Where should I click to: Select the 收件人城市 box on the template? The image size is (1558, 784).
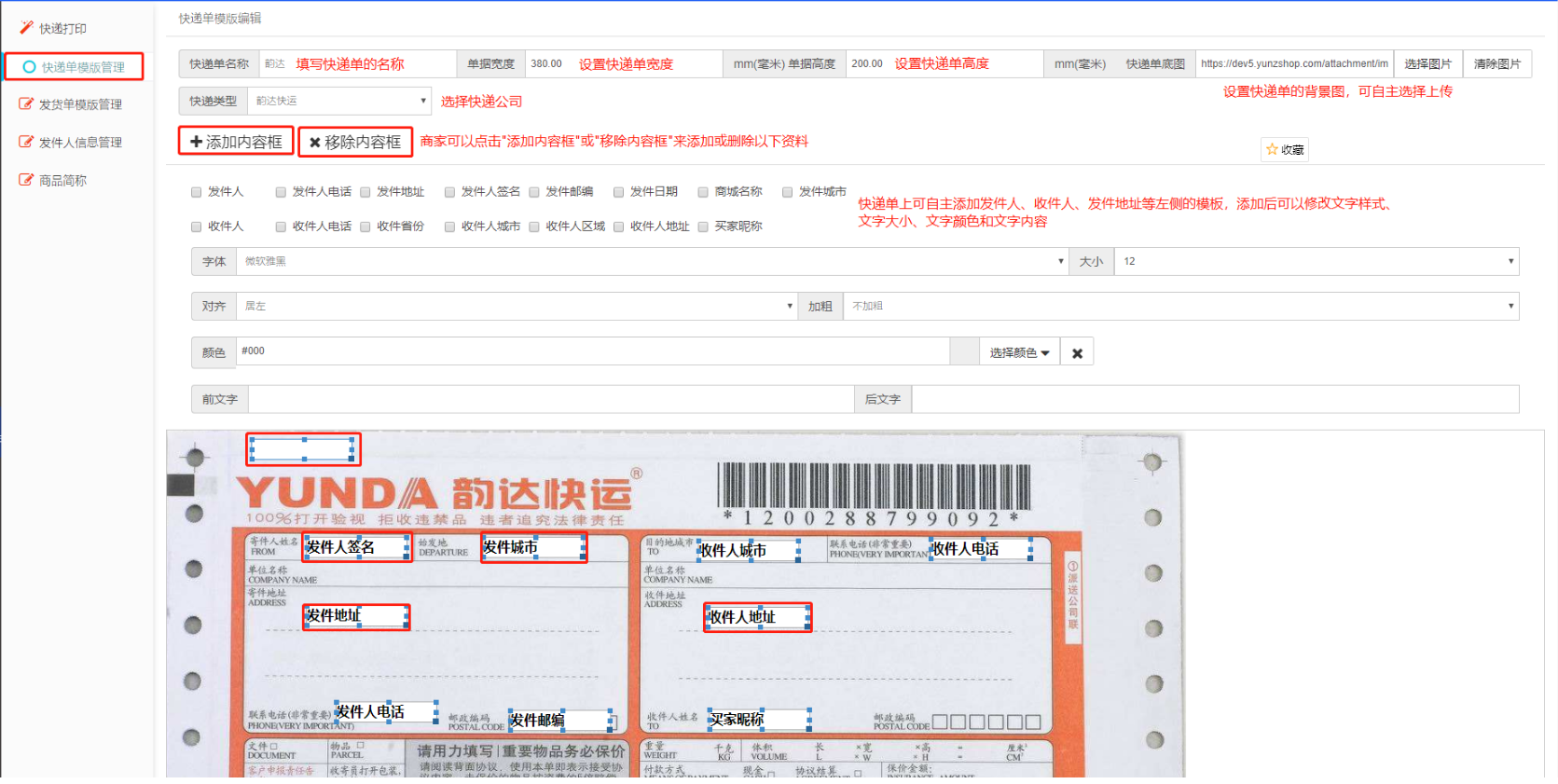pyautogui.click(x=748, y=550)
